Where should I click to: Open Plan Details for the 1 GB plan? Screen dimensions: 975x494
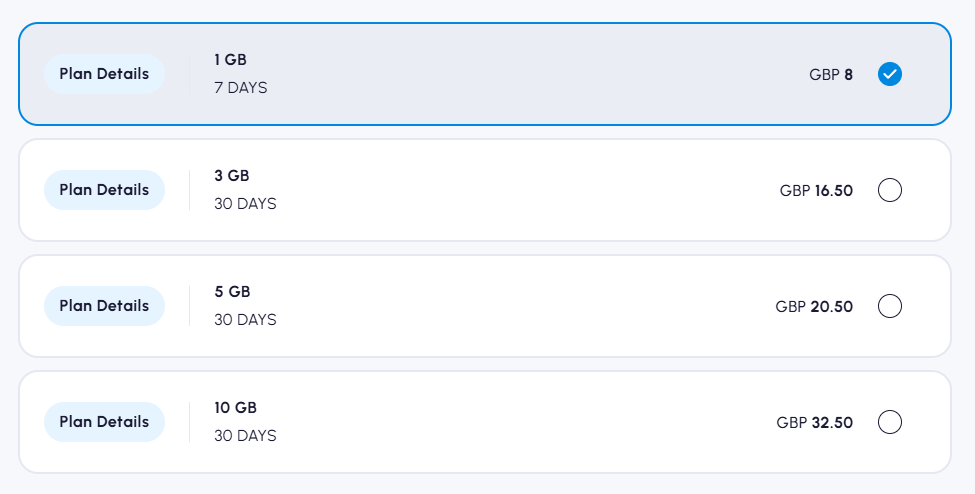[x=104, y=74]
